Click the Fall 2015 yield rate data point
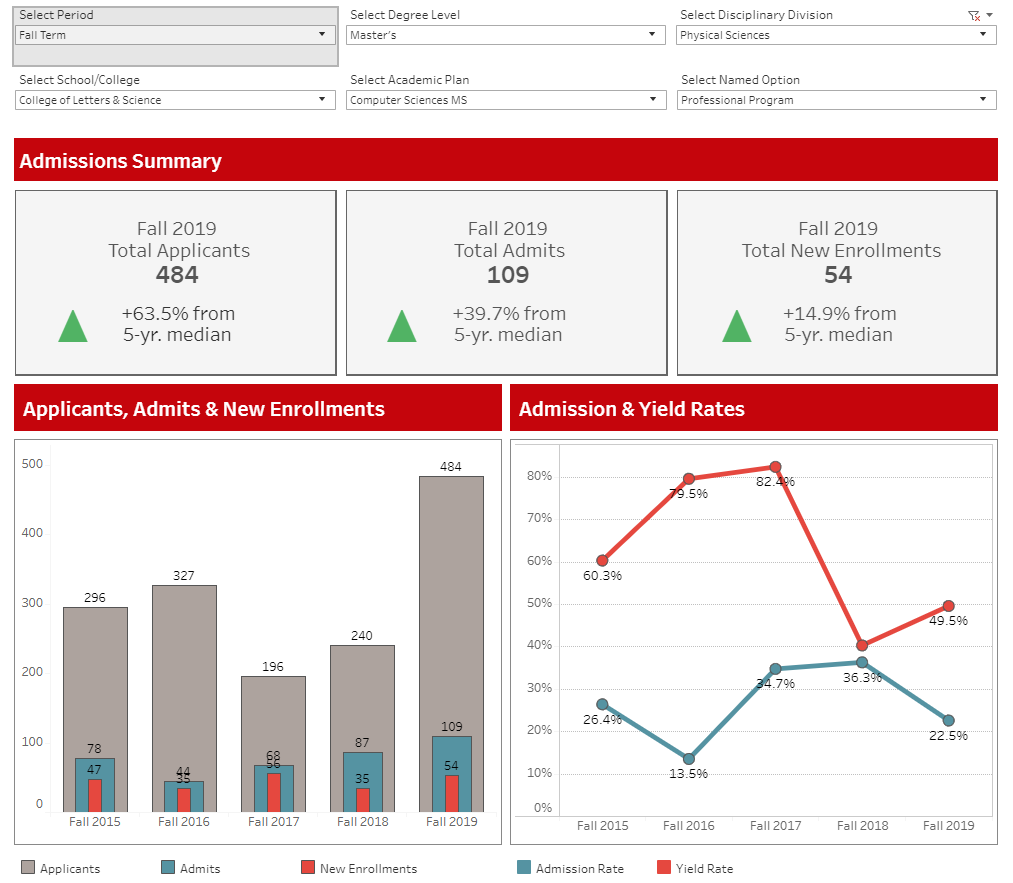Image resolution: width=1013 pixels, height=883 pixels. click(602, 561)
